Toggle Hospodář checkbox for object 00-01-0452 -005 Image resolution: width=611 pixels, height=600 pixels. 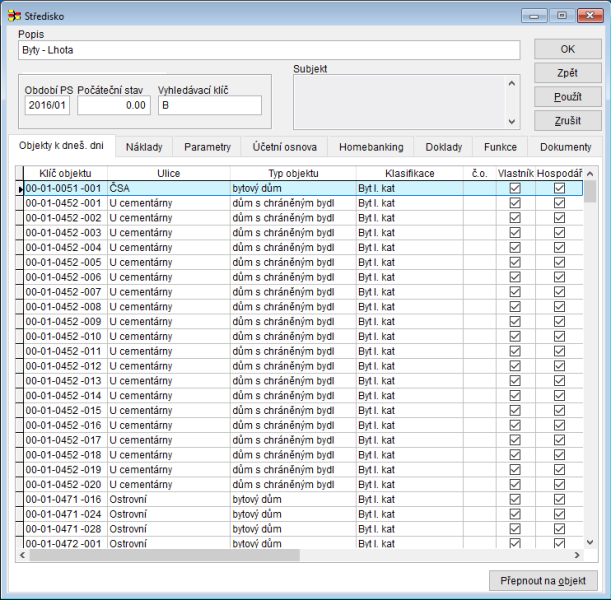pyautogui.click(x=559, y=262)
